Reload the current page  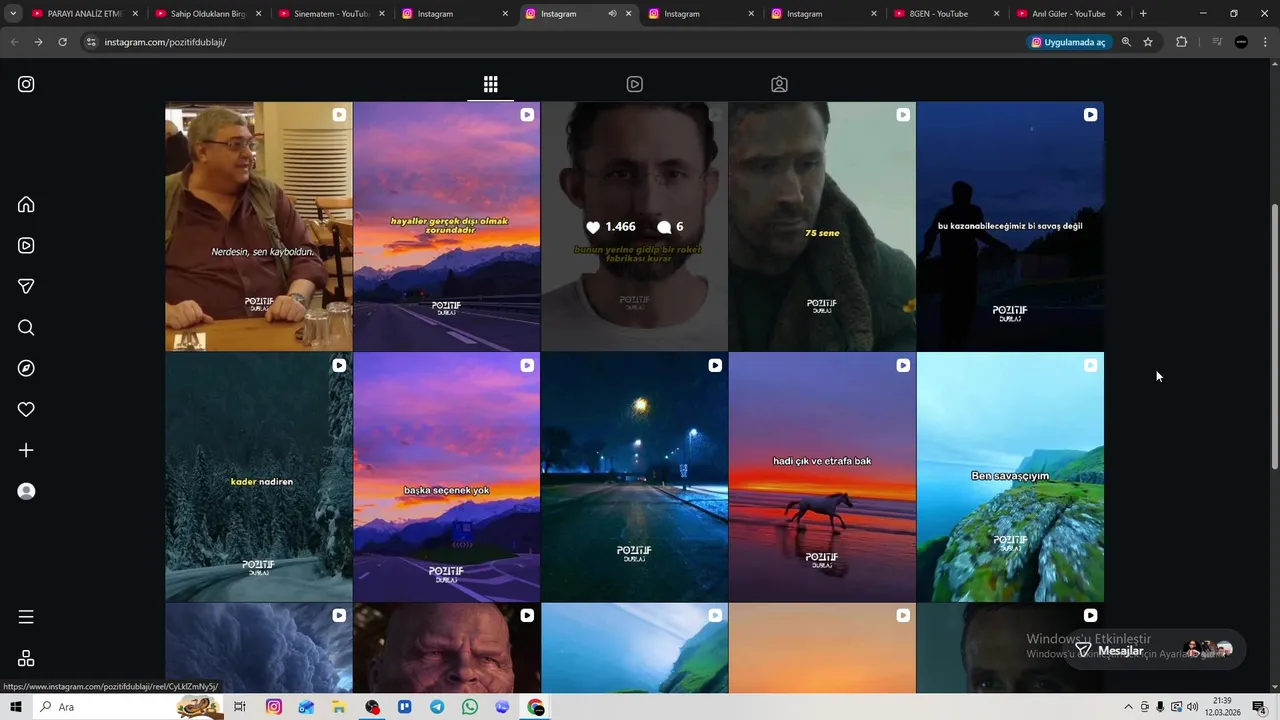click(62, 42)
